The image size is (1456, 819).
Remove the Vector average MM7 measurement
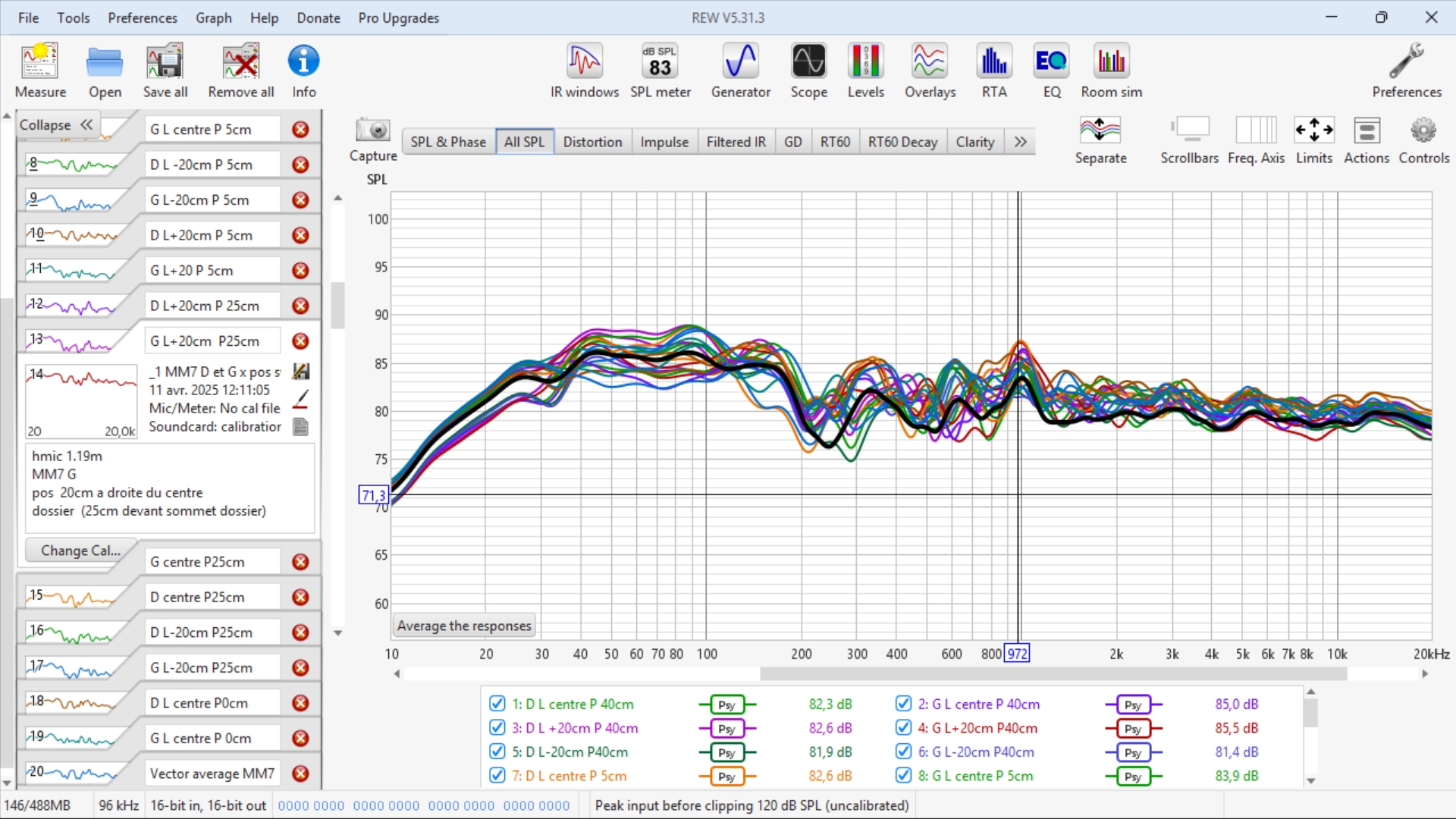pyautogui.click(x=301, y=773)
